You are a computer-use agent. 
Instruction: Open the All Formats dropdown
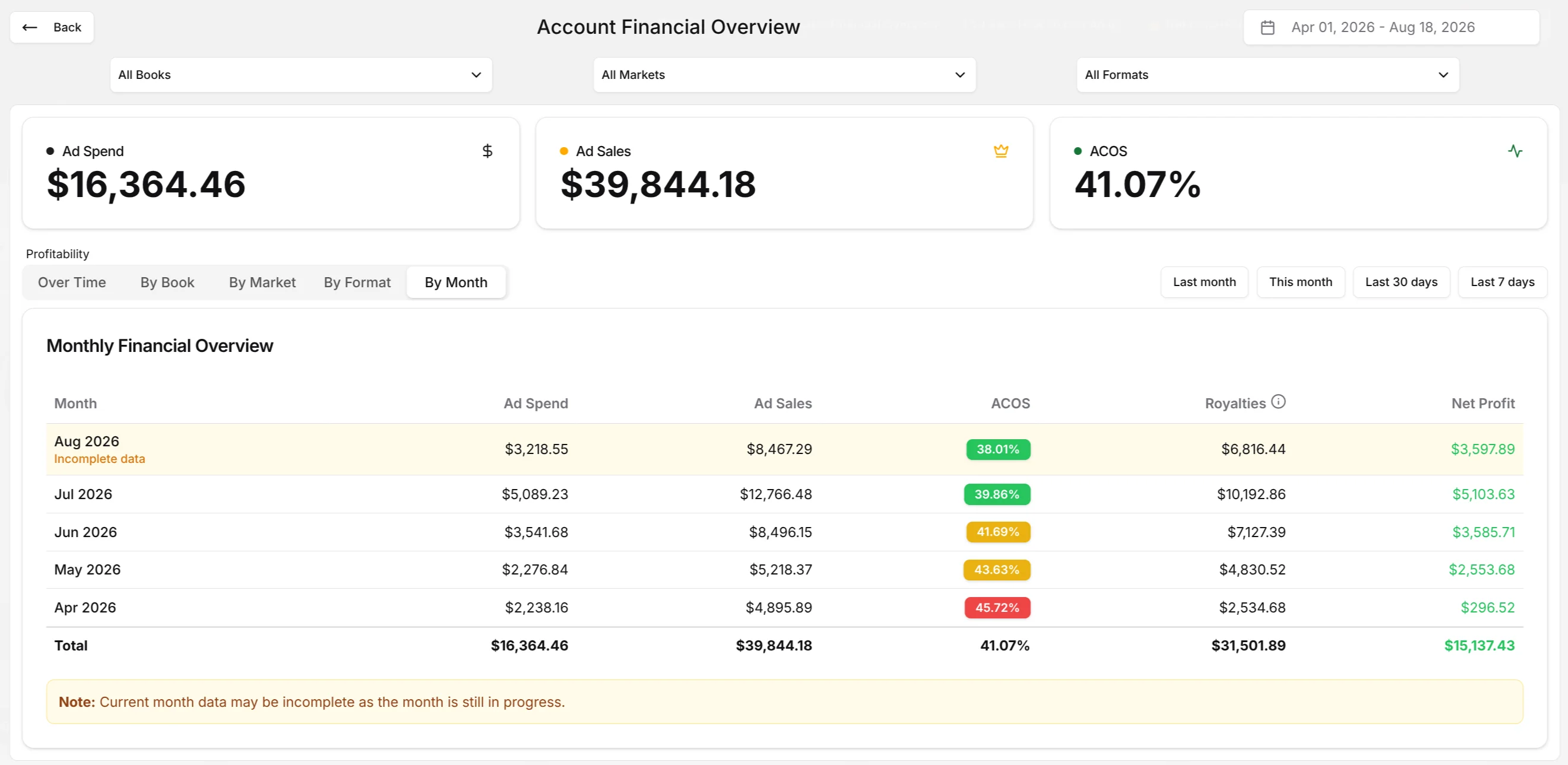[1268, 75]
